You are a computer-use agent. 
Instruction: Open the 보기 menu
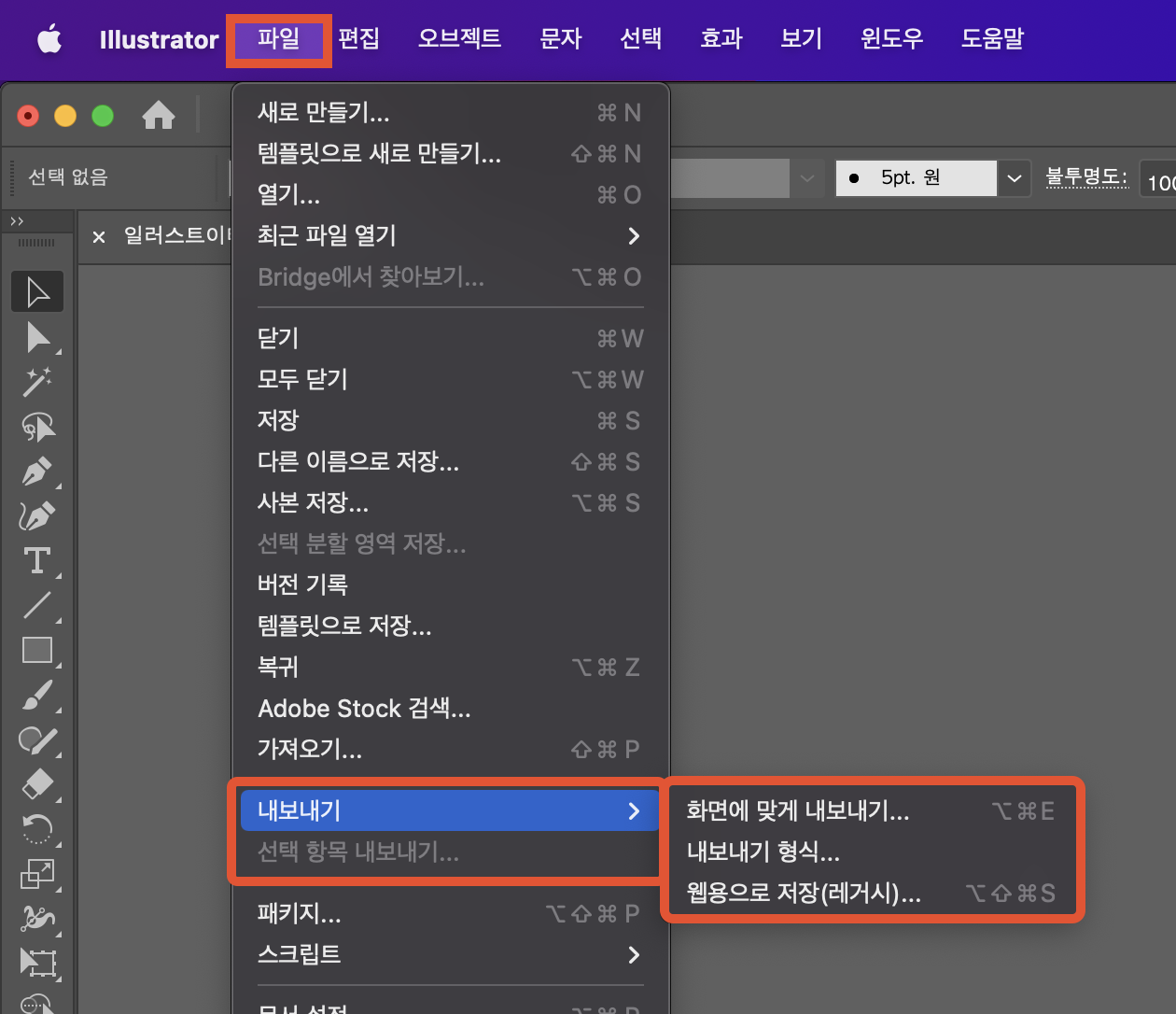coord(802,39)
